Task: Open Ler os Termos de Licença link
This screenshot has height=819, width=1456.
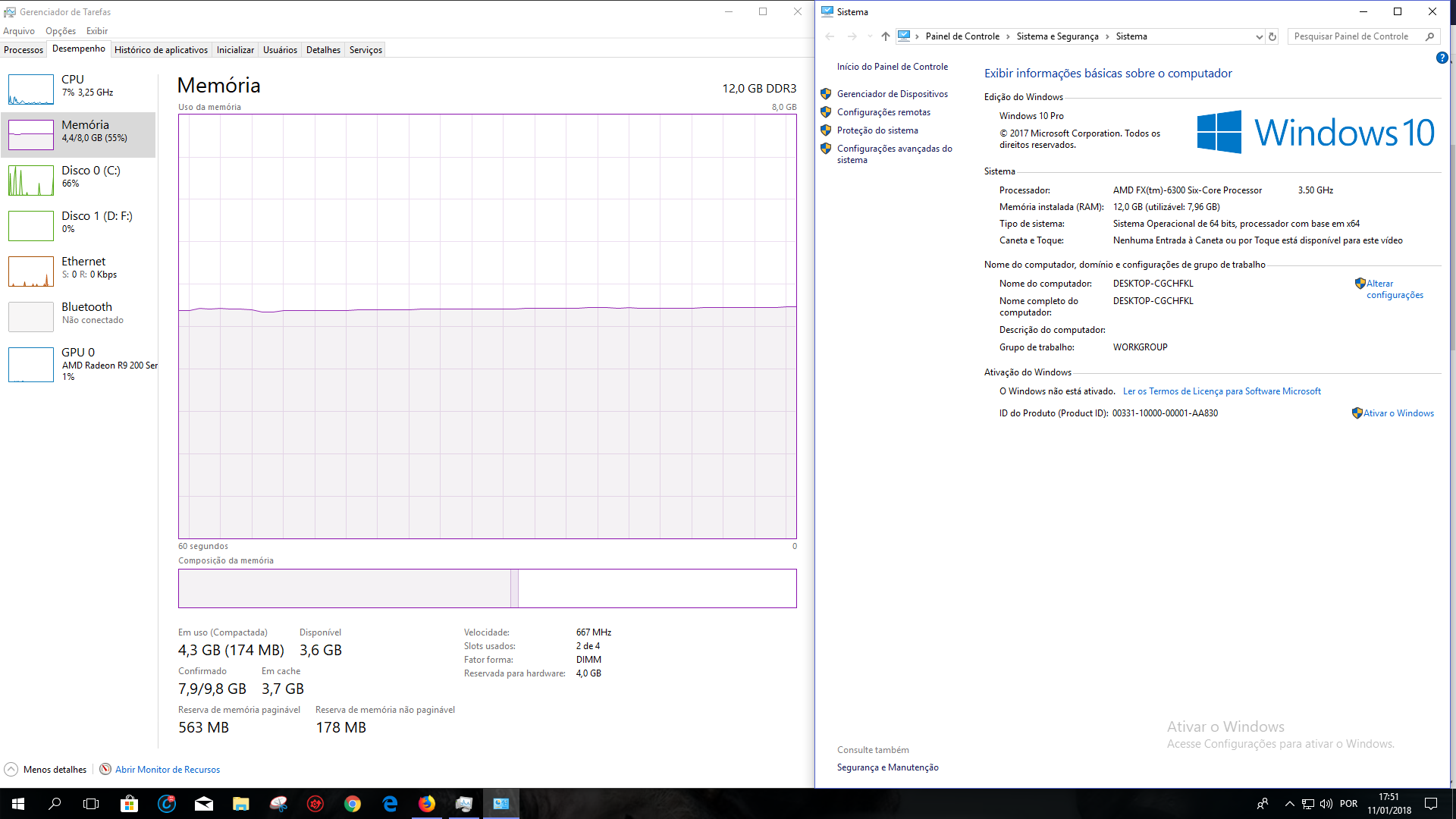Action: click(1222, 391)
